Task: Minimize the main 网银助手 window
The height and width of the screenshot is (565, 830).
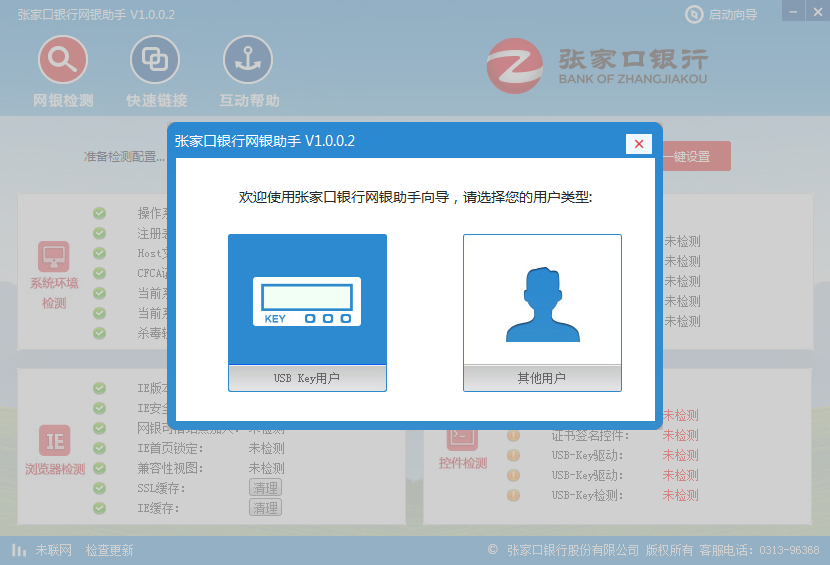Action: click(793, 11)
